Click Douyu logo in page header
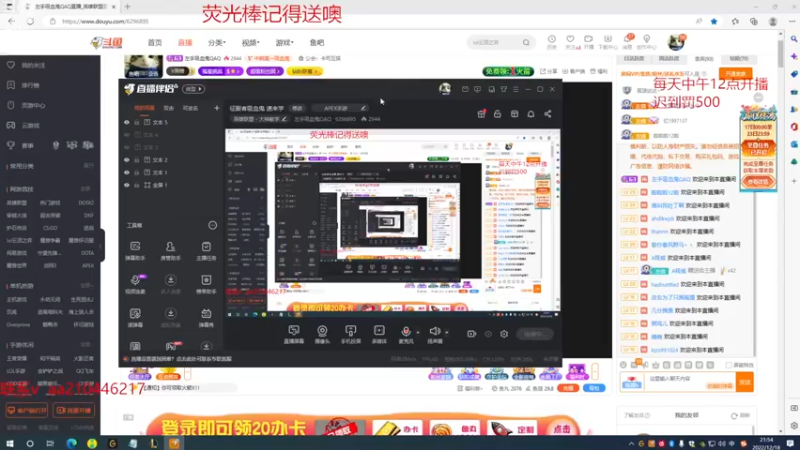Screen dimensions: 800x450 [x=107, y=42]
